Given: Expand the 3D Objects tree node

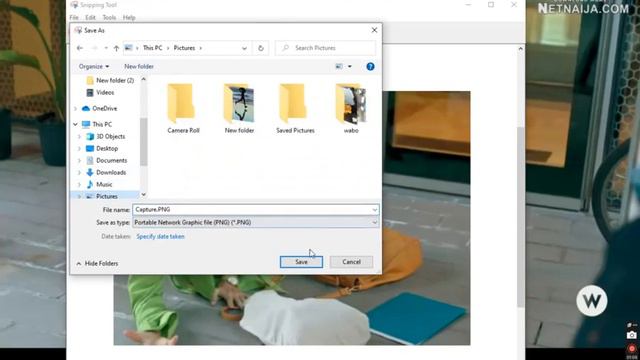Looking at the screenshot, I should point(79,136).
